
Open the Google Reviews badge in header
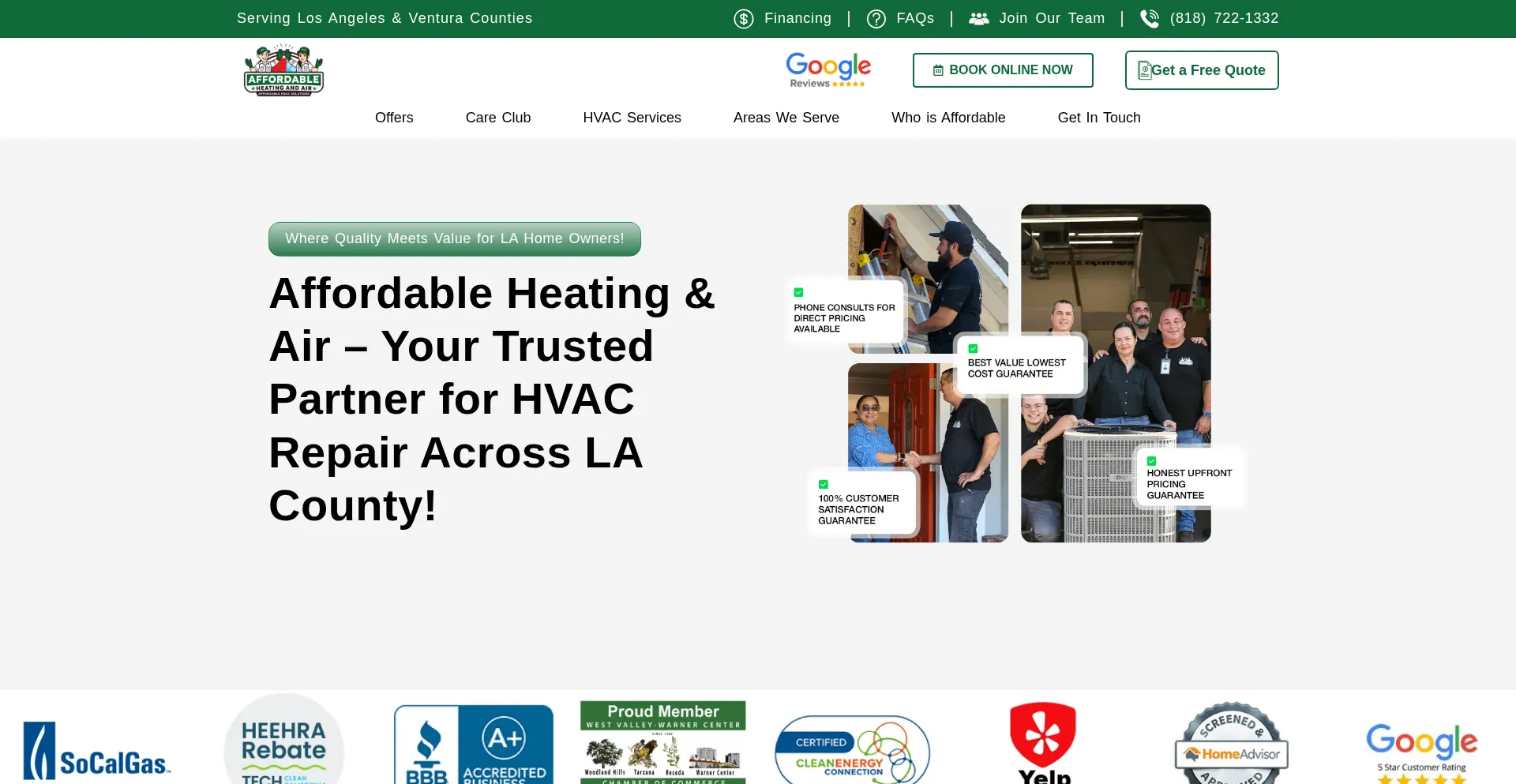pos(828,70)
